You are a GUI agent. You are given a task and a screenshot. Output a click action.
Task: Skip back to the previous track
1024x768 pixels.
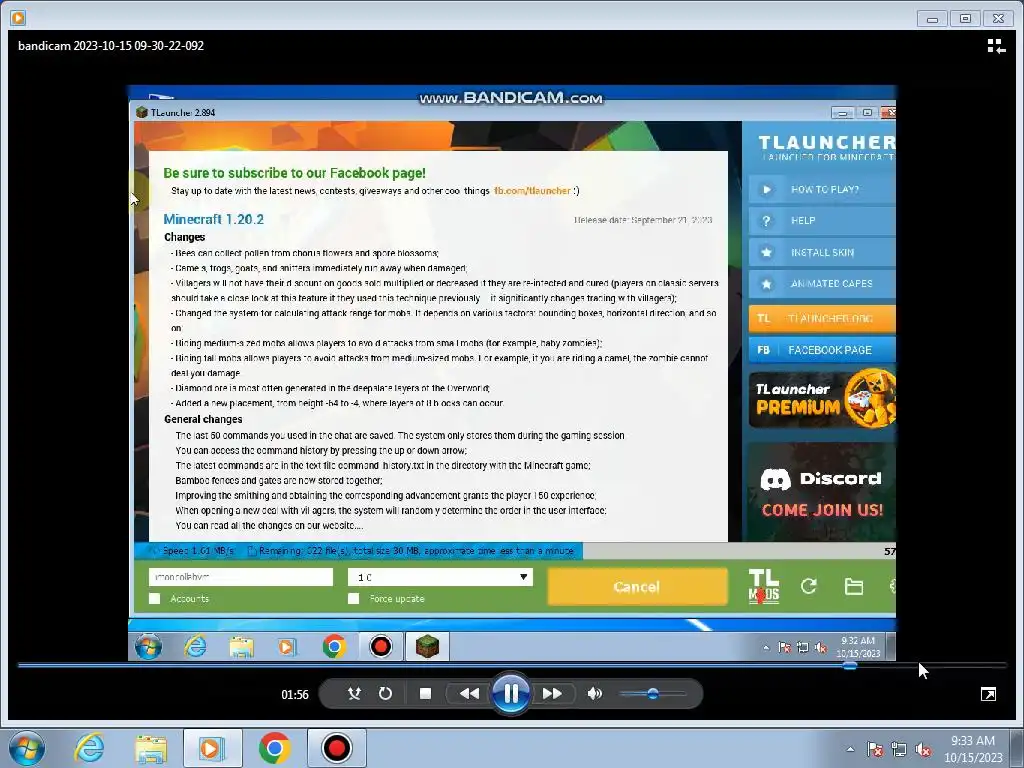[469, 694]
